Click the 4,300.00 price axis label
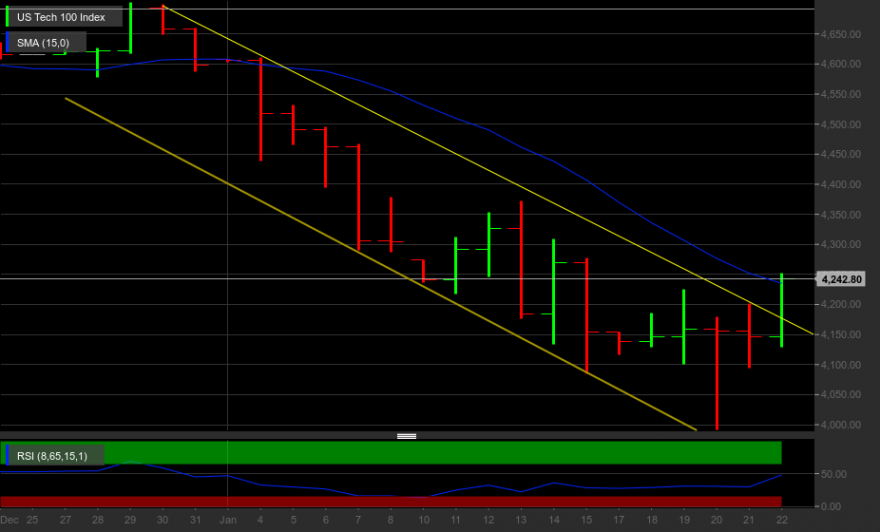880x532 pixels. coord(840,244)
